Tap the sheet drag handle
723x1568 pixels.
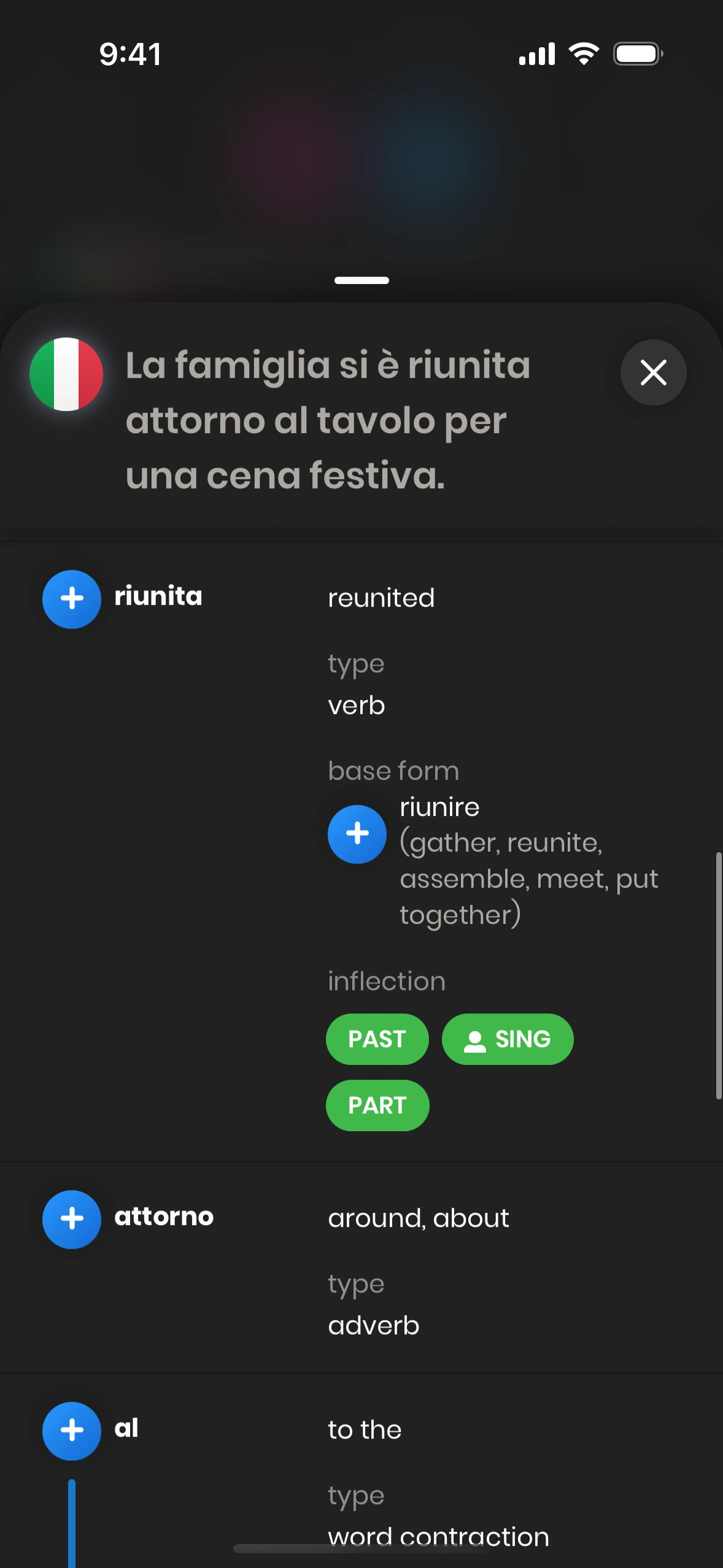tap(361, 280)
